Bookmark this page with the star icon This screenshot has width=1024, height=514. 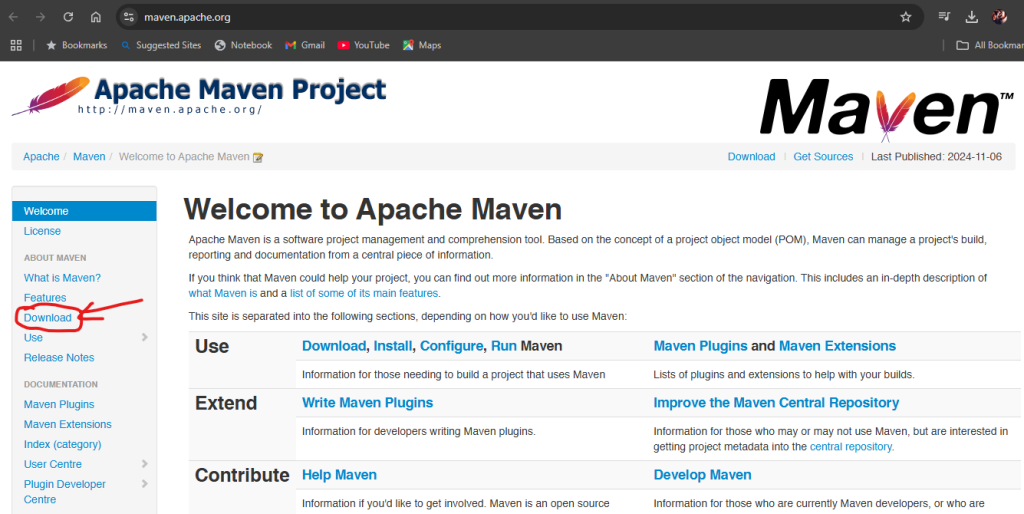pos(906,17)
